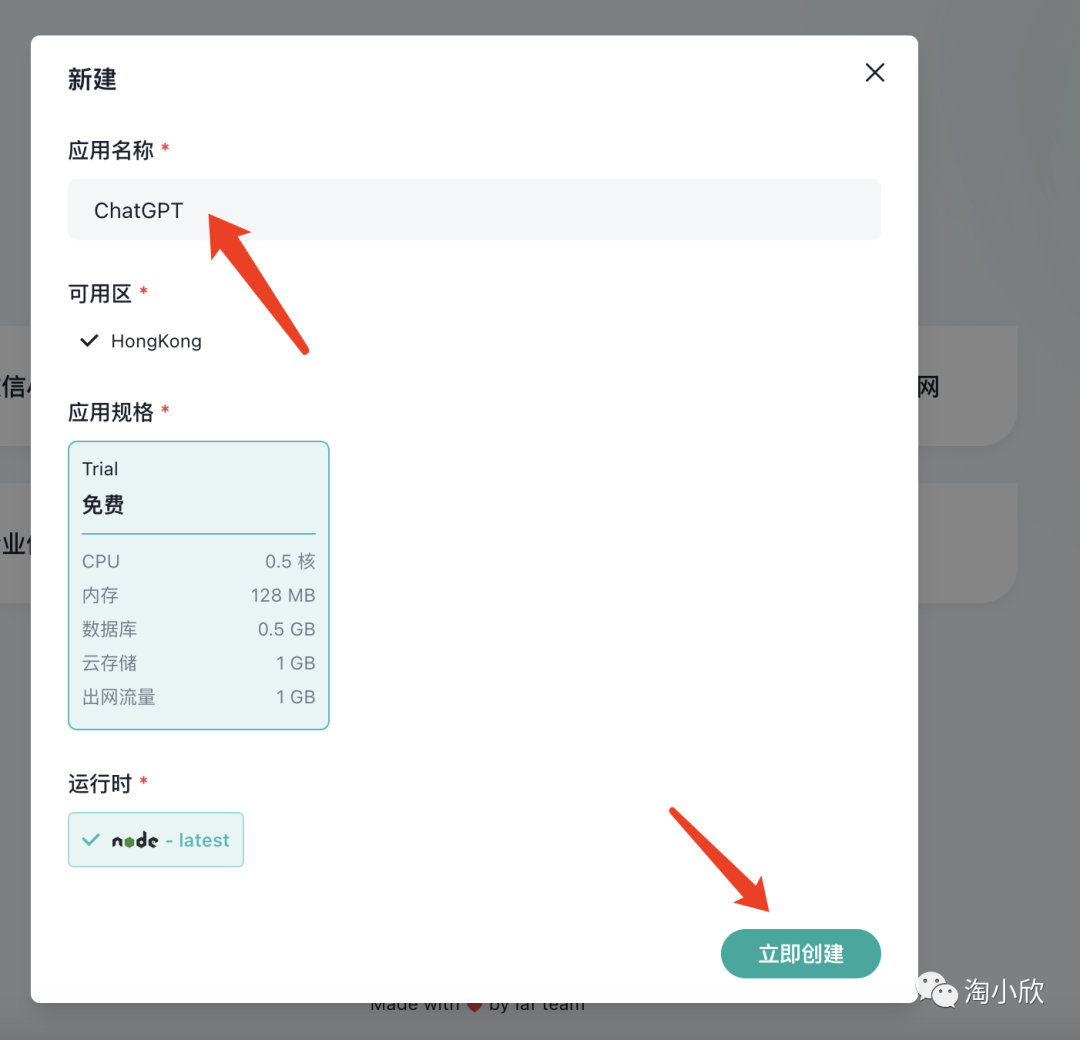Click the "出网流量" row label
1080x1040 pixels.
point(118,697)
